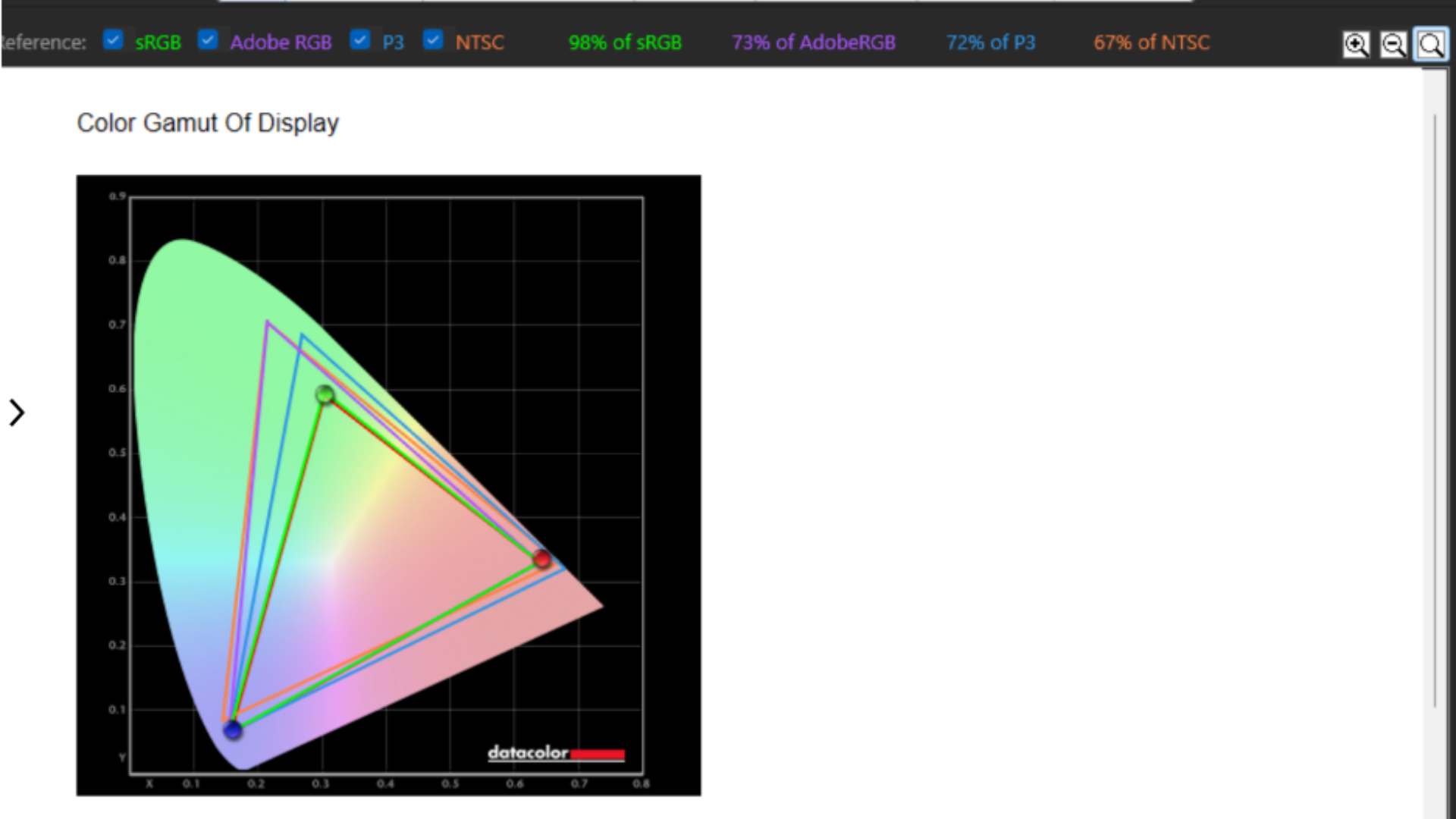Click the 67% of NTSC result
1456x819 pixels.
[x=1151, y=42]
